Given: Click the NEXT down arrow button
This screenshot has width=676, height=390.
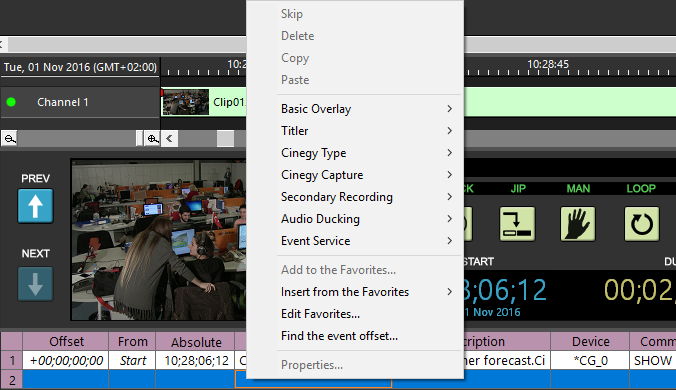Looking at the screenshot, I should [35, 284].
